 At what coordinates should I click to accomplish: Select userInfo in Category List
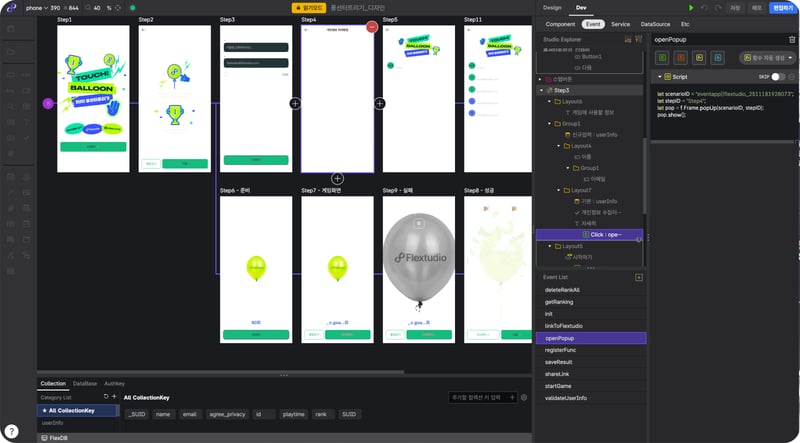[52, 422]
